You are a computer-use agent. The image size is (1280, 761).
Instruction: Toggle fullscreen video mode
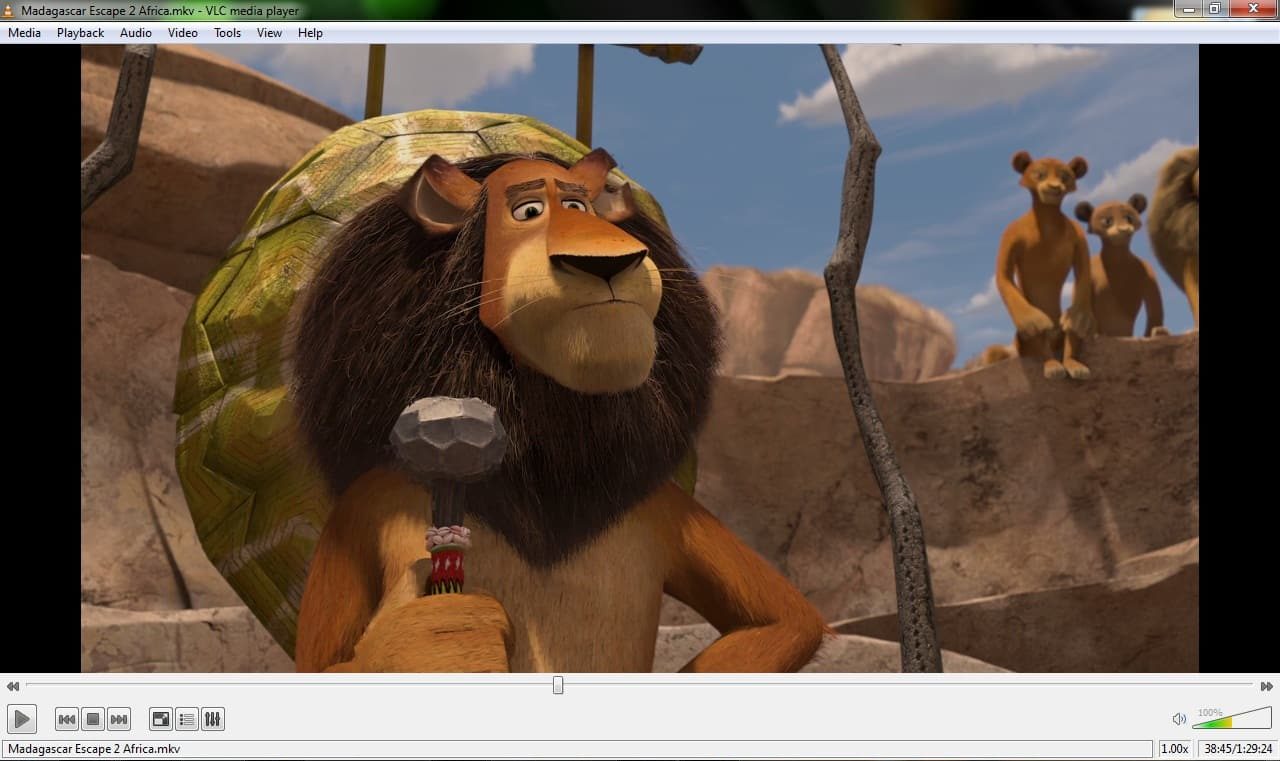tap(160, 718)
